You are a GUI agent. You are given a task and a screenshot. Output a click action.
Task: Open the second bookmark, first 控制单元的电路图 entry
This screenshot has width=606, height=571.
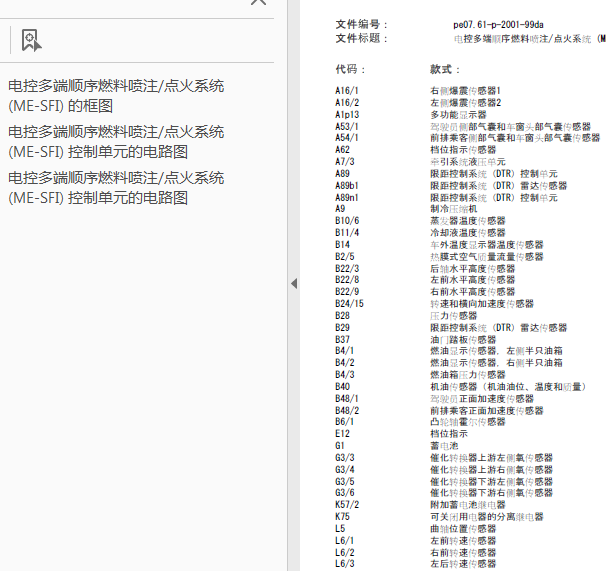click(116, 141)
